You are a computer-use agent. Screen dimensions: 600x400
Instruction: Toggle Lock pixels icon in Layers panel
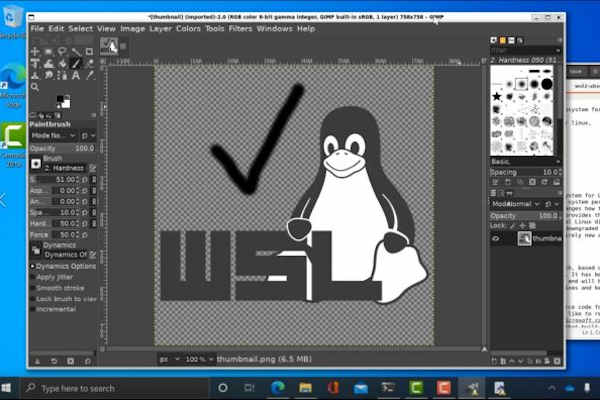click(513, 226)
